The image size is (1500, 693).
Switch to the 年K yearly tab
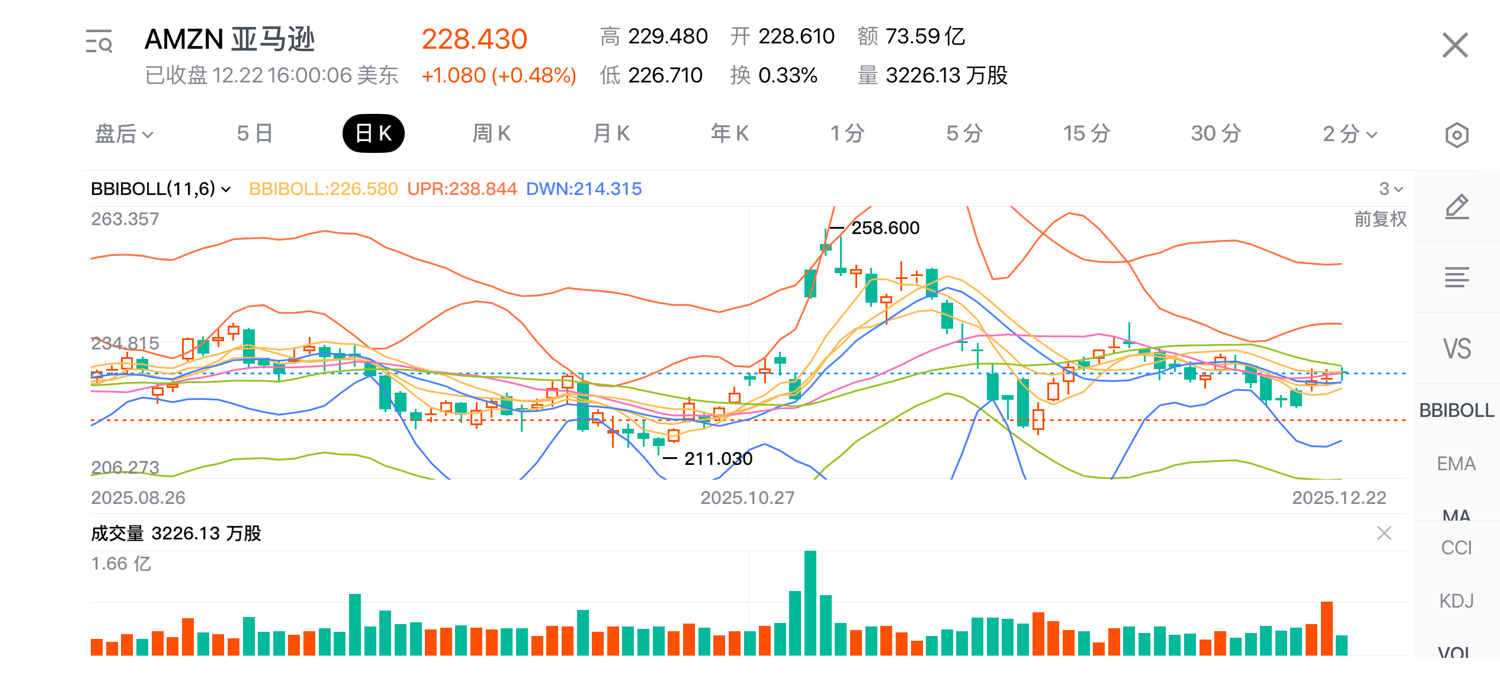point(729,134)
